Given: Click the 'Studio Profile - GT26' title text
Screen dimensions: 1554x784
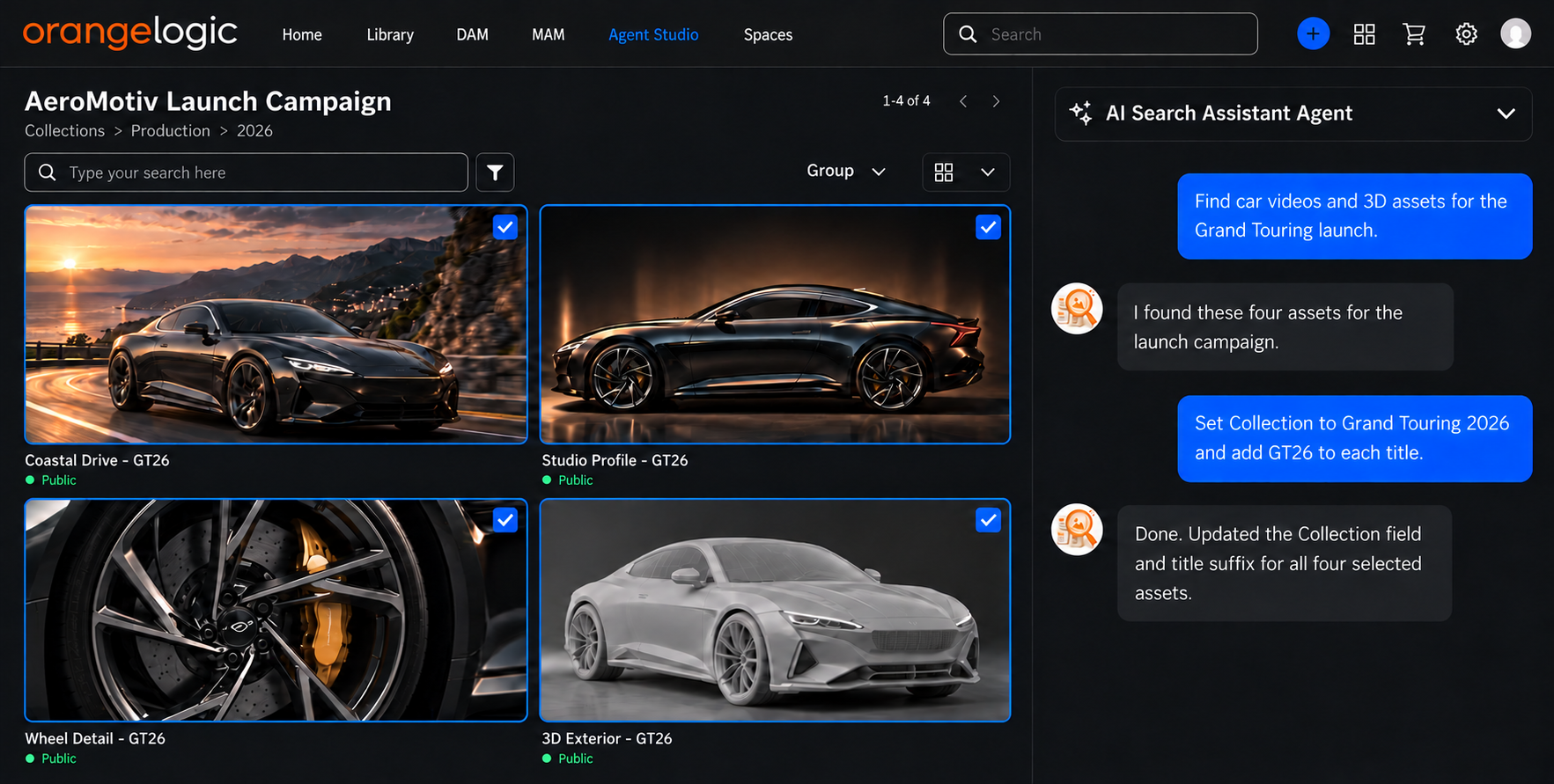Looking at the screenshot, I should pos(615,460).
